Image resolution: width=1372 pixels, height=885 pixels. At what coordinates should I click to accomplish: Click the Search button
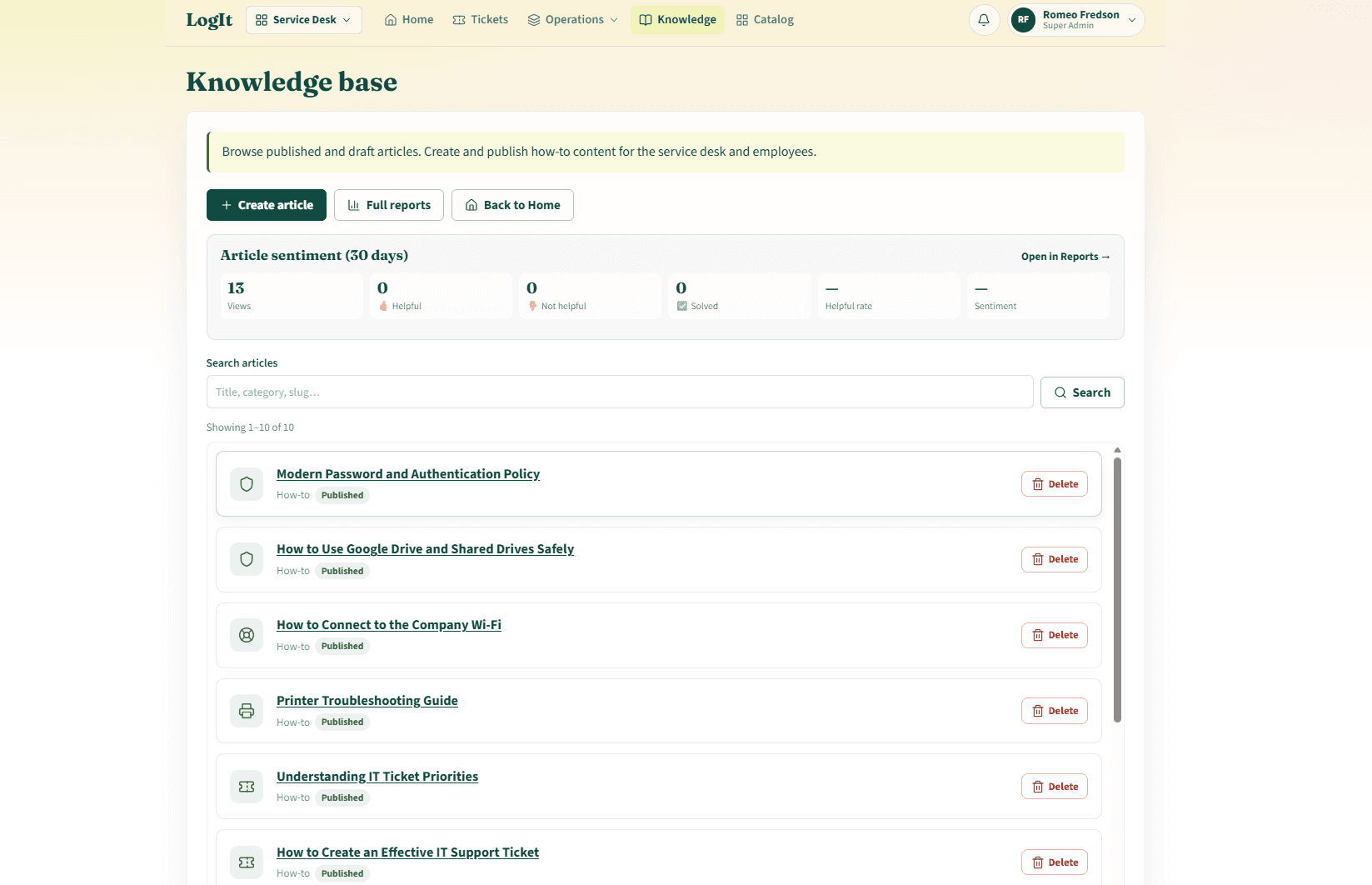click(1082, 392)
